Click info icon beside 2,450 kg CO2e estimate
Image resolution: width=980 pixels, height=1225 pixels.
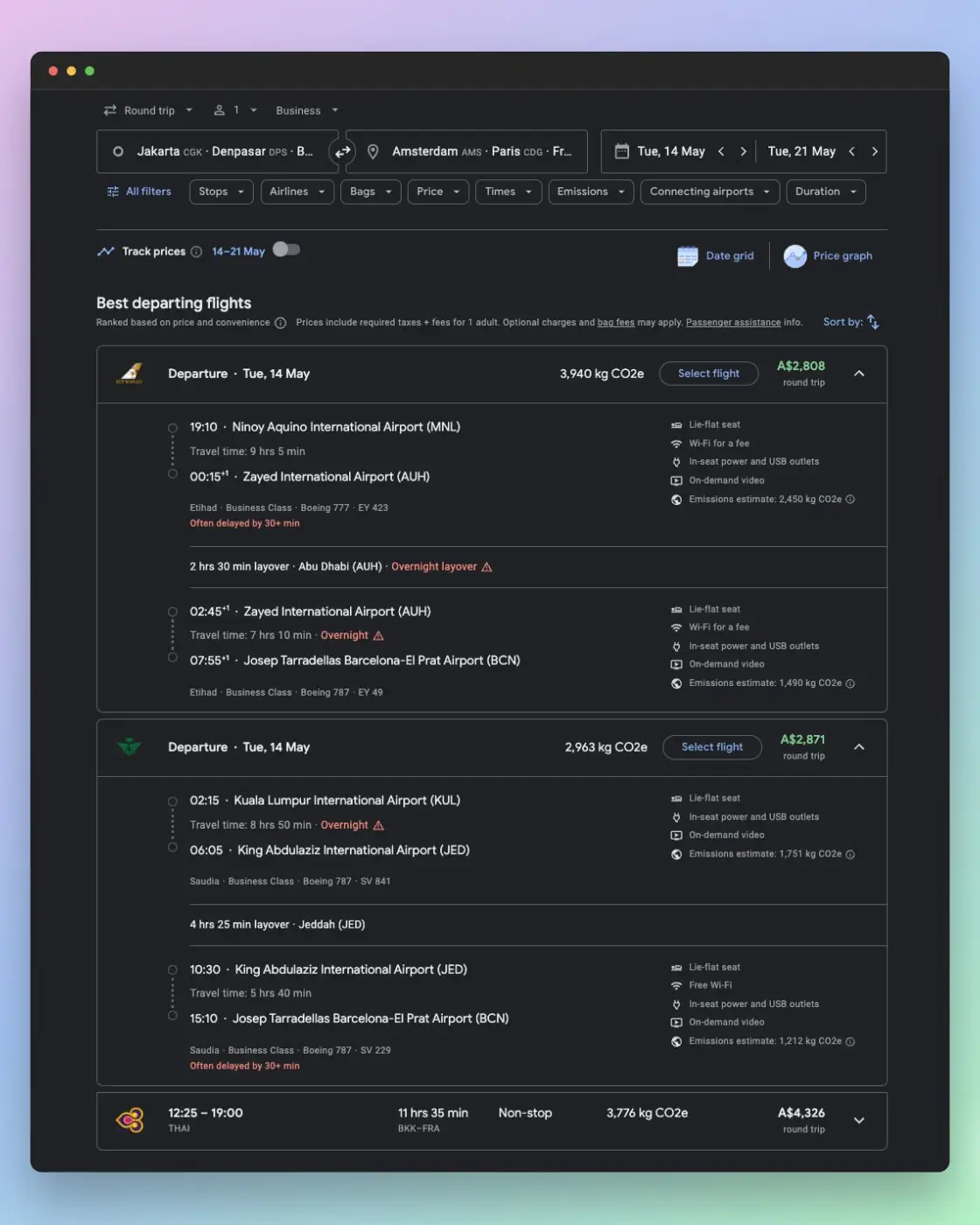(x=850, y=500)
